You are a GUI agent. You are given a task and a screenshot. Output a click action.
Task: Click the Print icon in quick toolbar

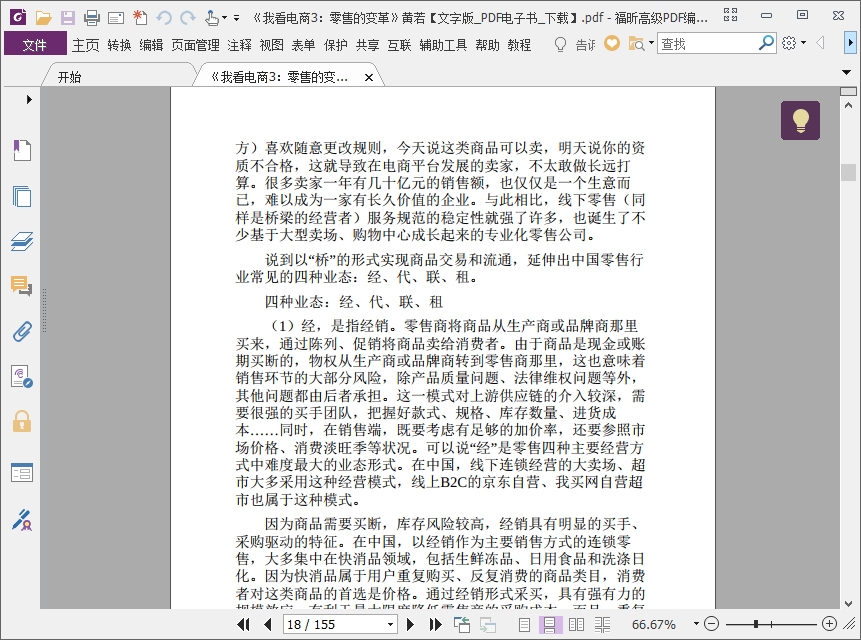(x=92, y=18)
